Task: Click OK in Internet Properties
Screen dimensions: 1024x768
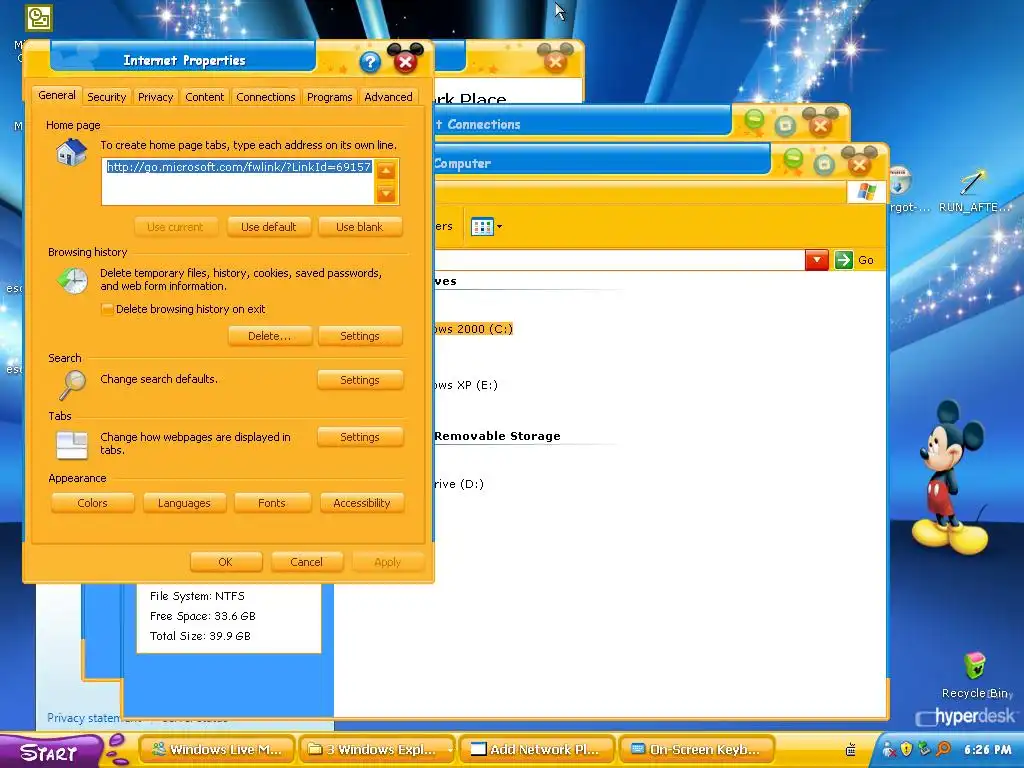Action: pyautogui.click(x=226, y=562)
